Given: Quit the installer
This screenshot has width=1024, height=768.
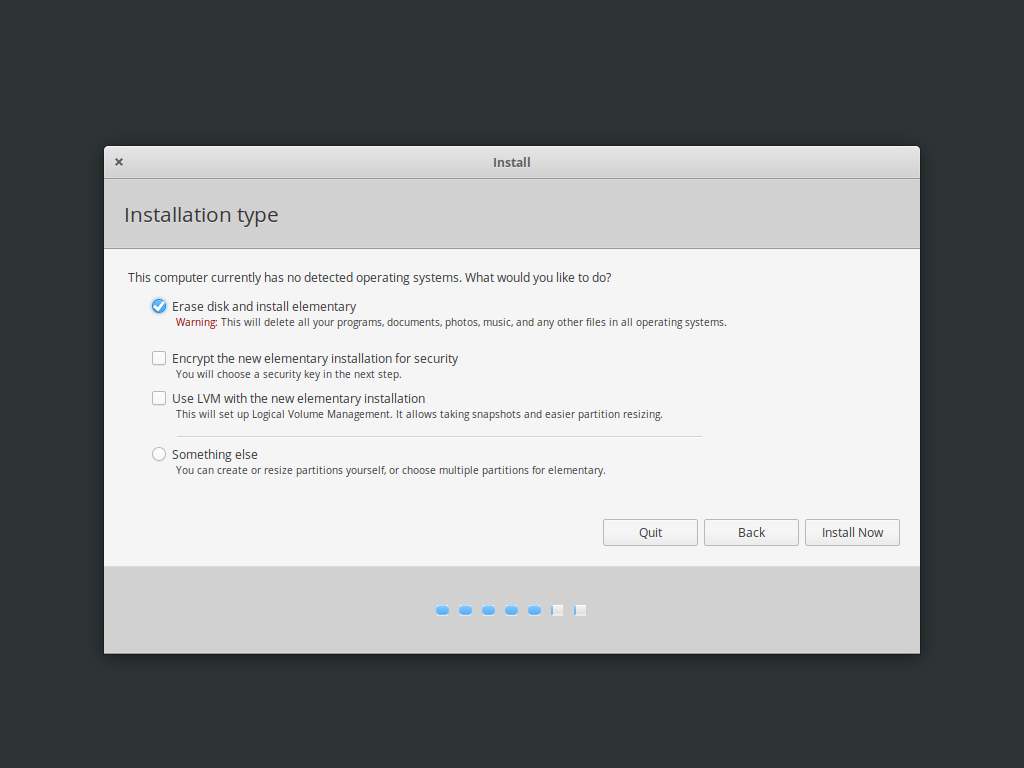Looking at the screenshot, I should [x=650, y=532].
